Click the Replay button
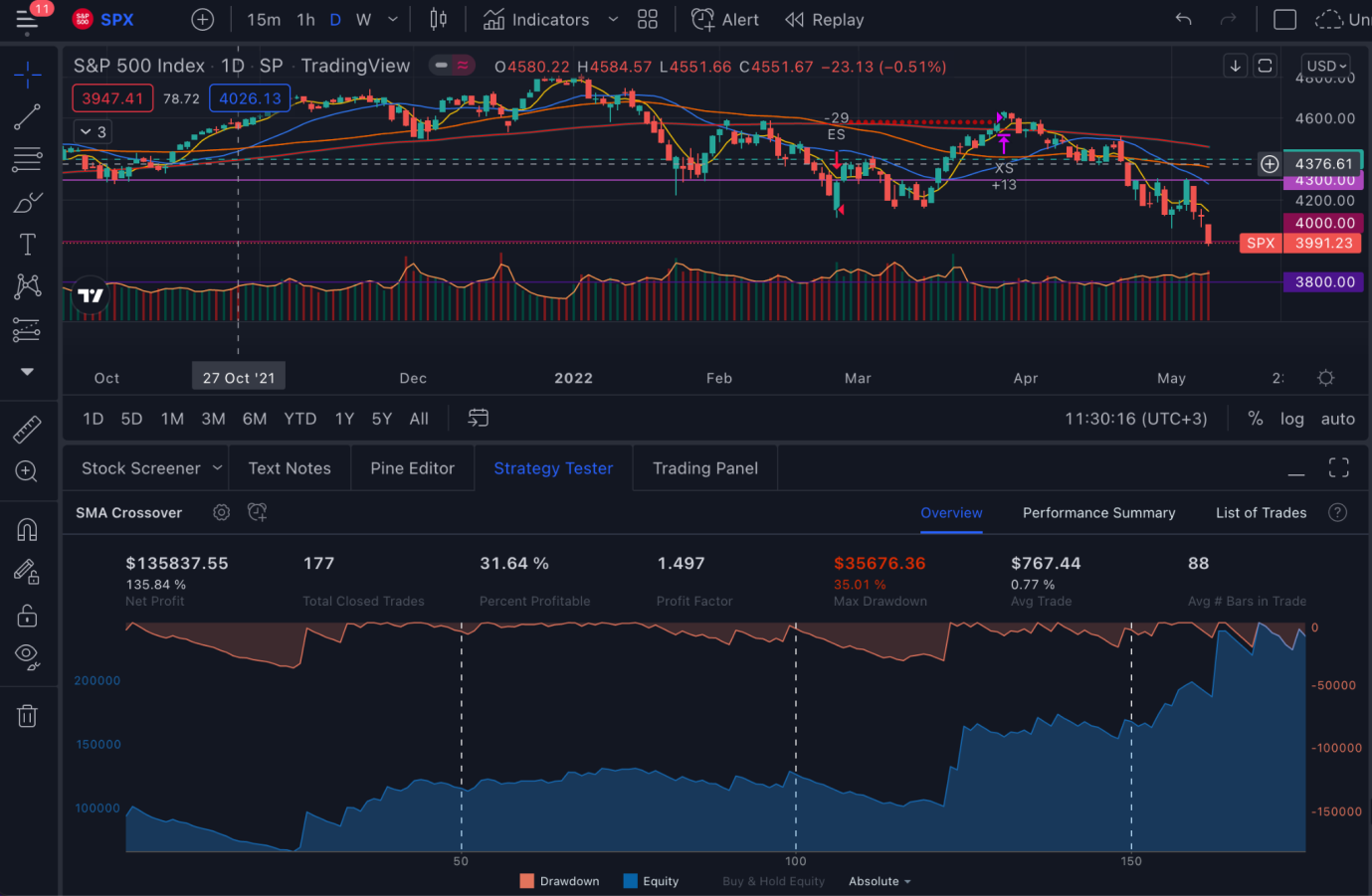Image resolution: width=1372 pixels, height=896 pixels. click(825, 20)
